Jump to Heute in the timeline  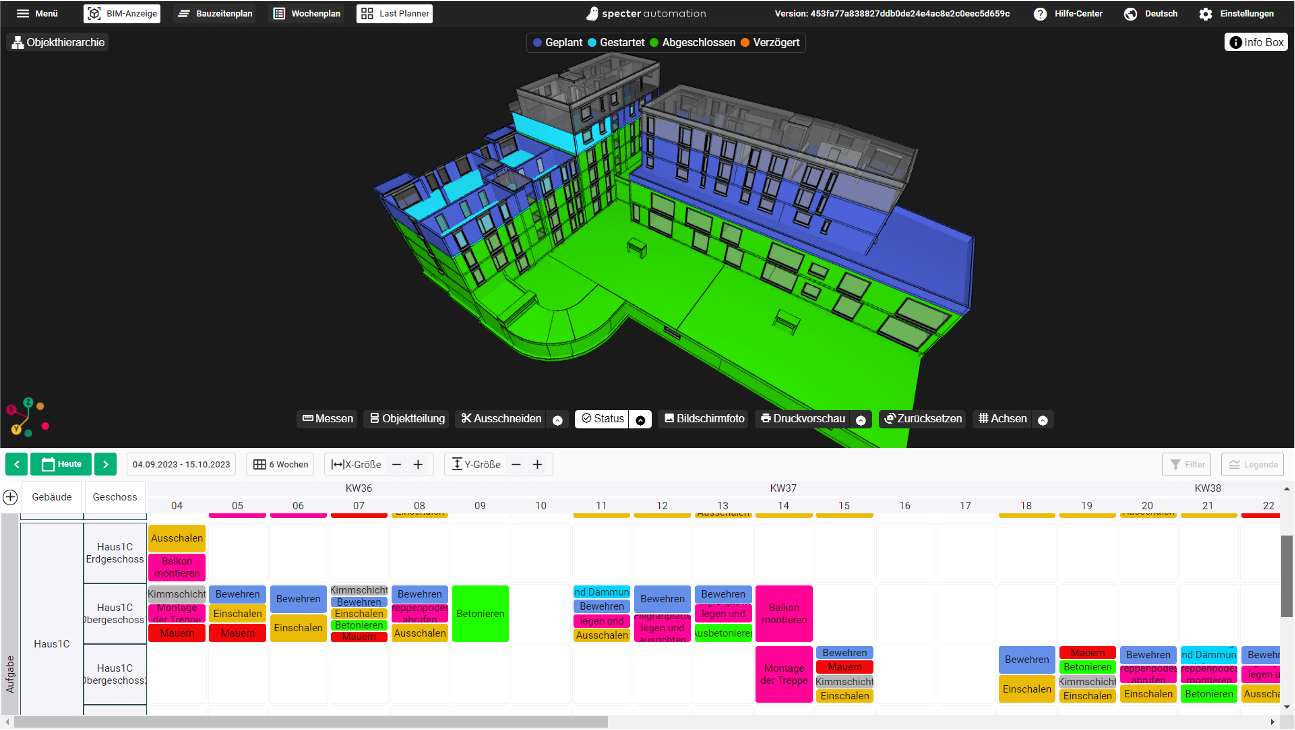(x=60, y=463)
